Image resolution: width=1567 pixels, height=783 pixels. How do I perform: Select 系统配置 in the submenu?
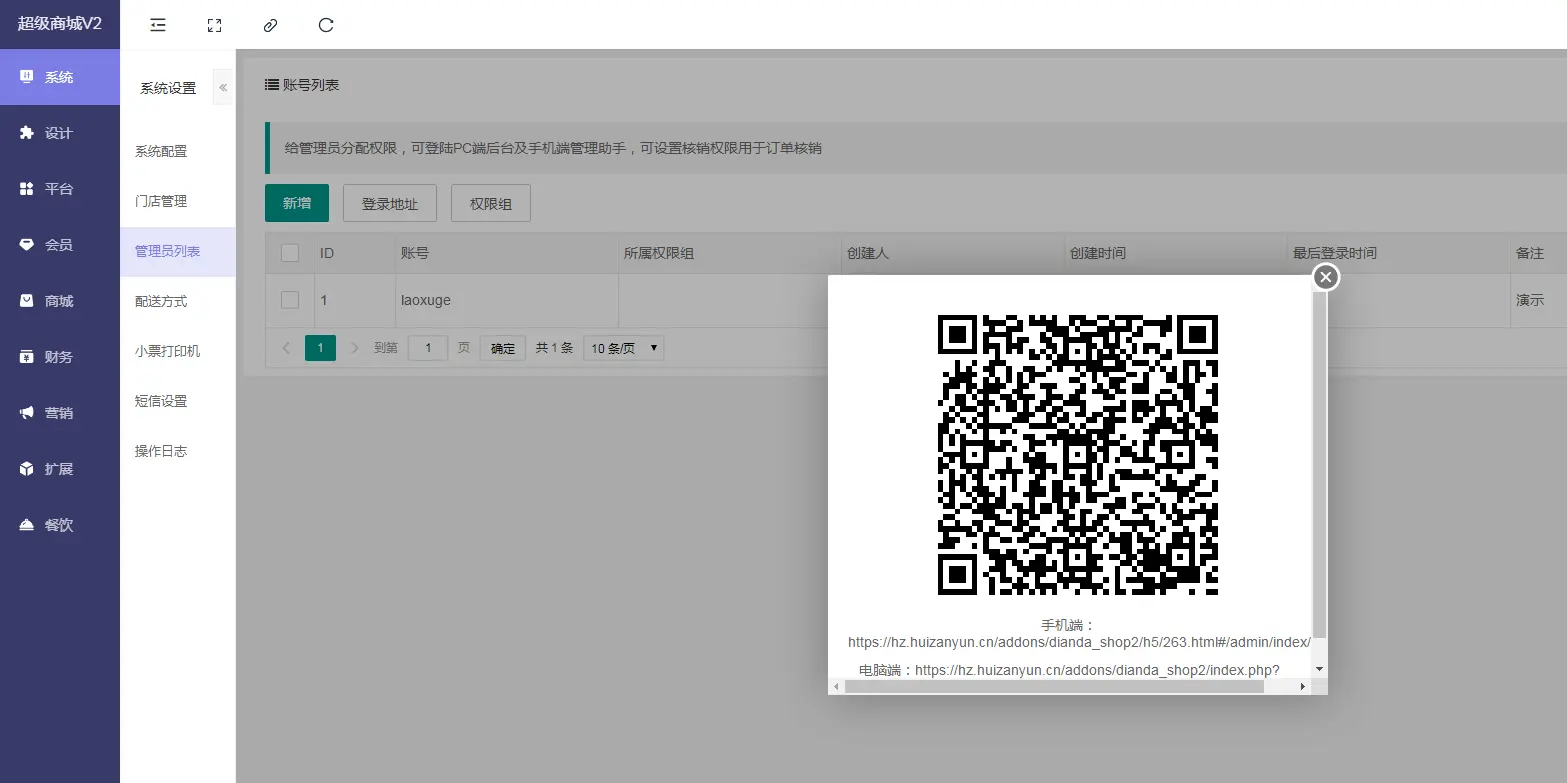click(x=178, y=151)
